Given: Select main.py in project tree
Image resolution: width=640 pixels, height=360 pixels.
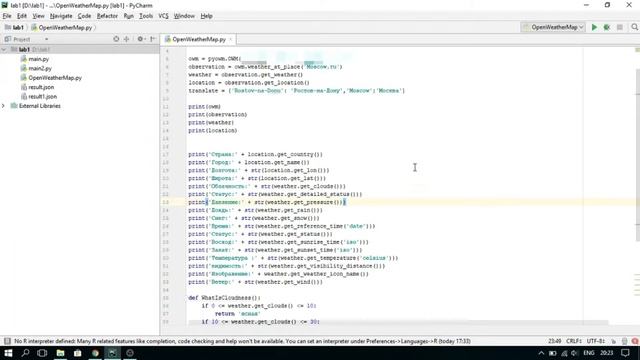Looking at the screenshot, I should 38,59.
